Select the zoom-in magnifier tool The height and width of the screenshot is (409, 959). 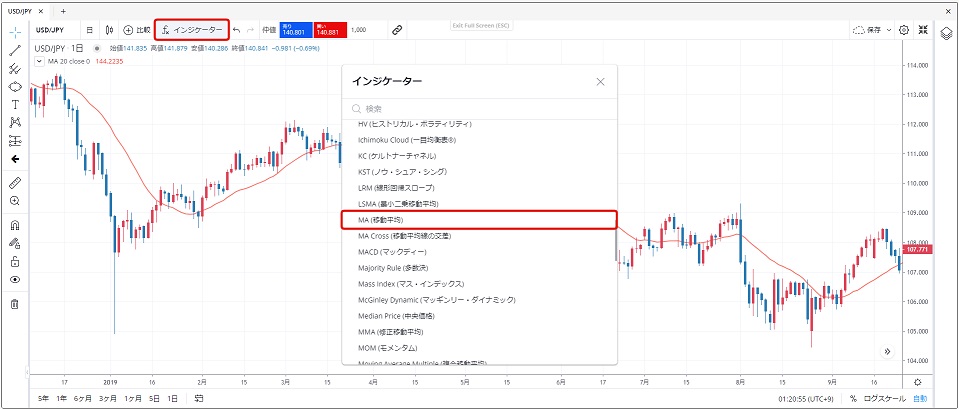tap(15, 201)
